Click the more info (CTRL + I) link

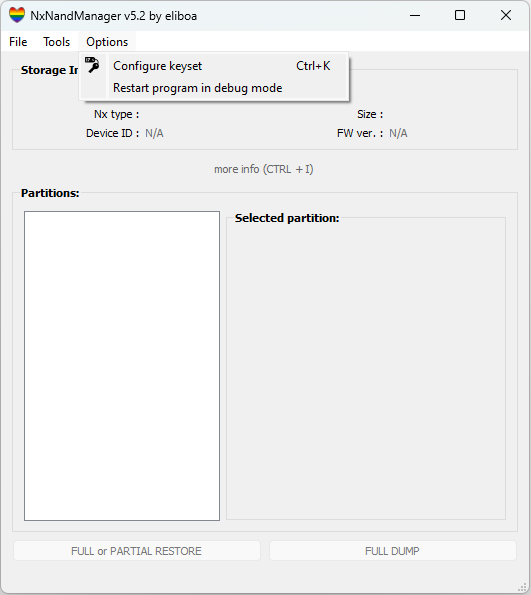264,169
